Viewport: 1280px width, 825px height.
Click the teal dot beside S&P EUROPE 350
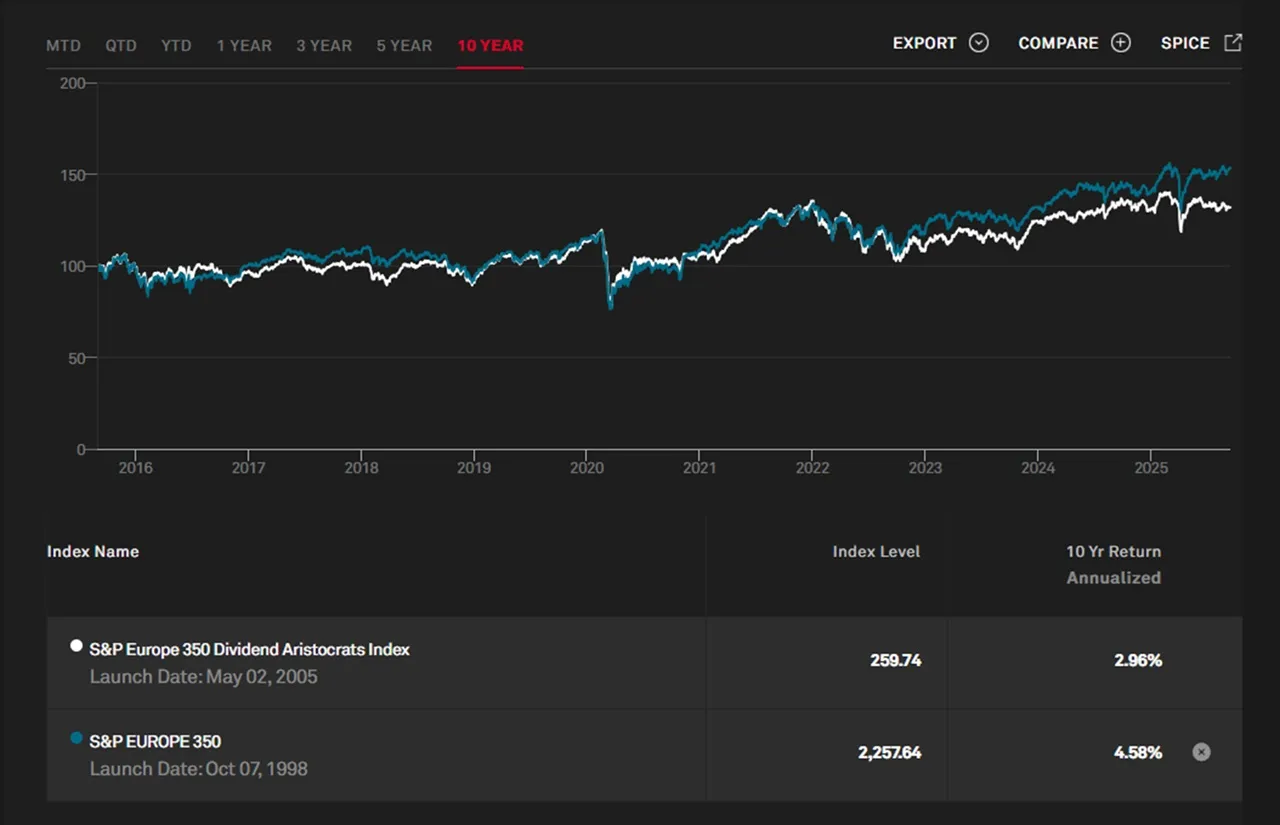[x=76, y=738]
